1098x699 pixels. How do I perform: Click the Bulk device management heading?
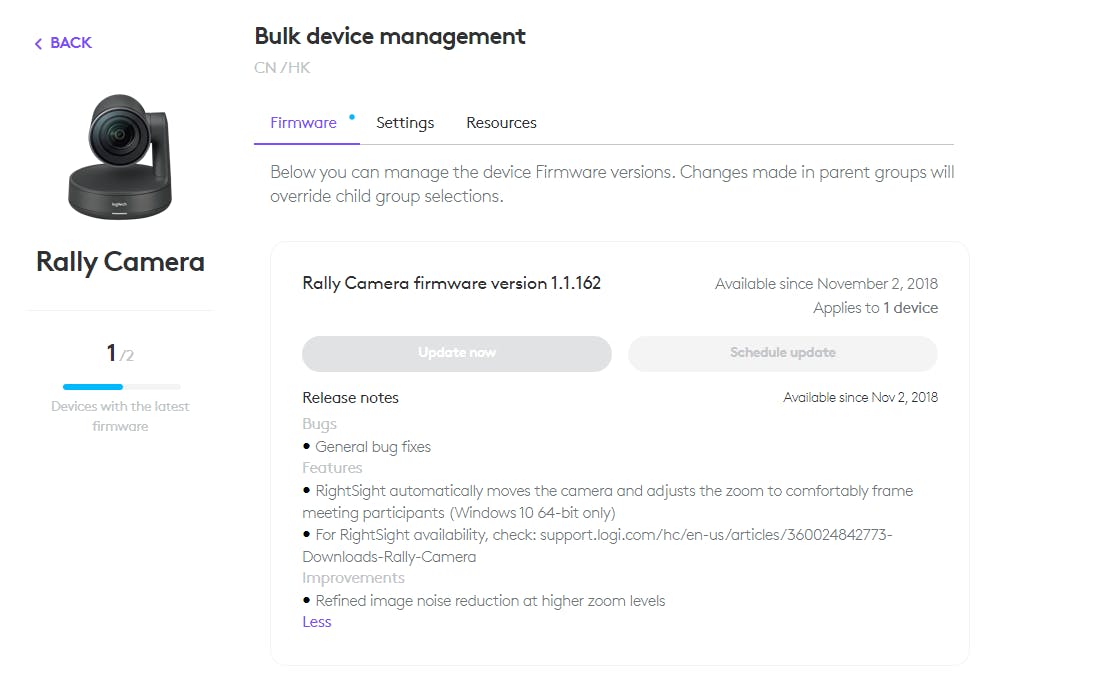pos(389,36)
